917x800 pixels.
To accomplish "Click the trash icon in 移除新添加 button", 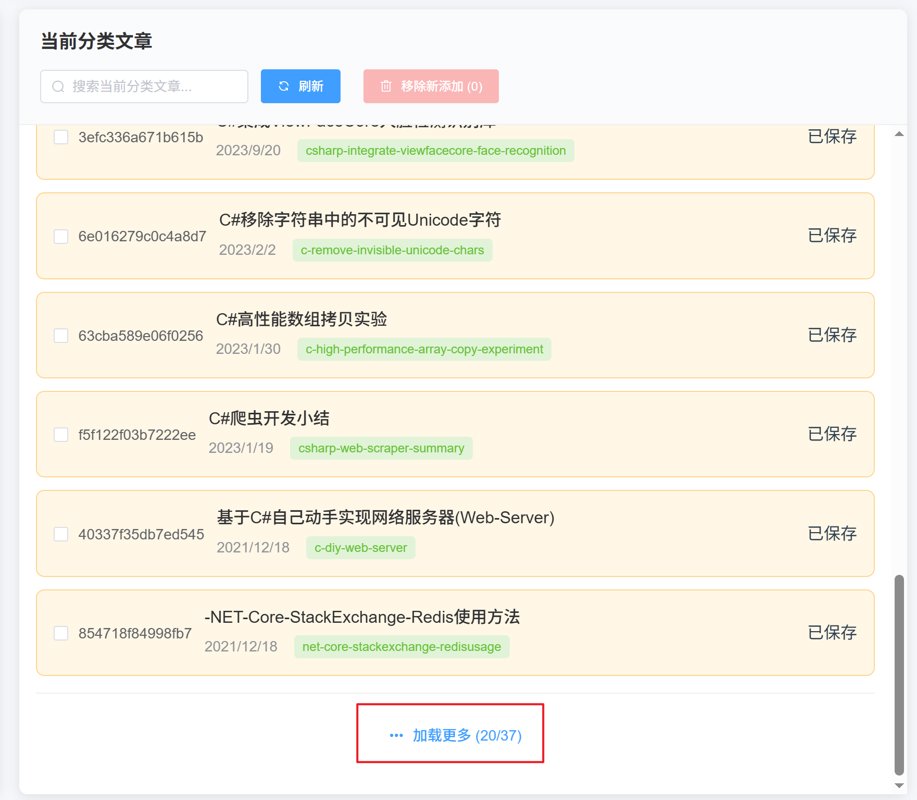I will click(x=386, y=87).
